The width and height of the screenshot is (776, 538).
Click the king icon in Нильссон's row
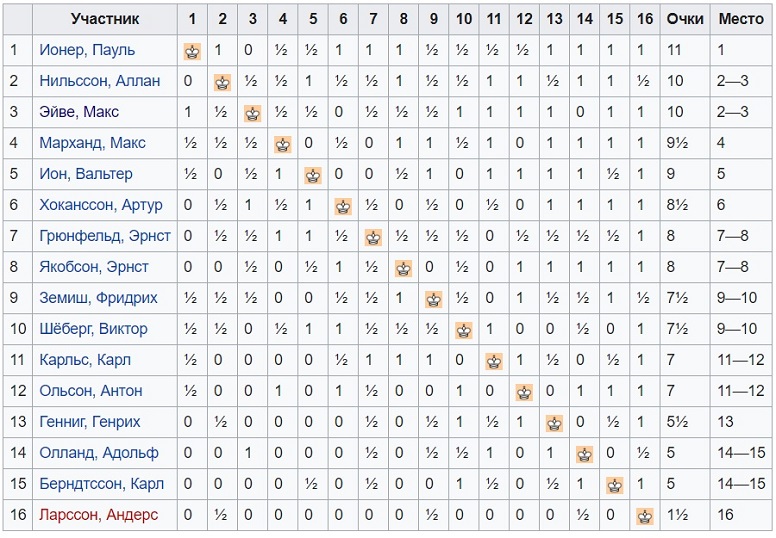223,82
